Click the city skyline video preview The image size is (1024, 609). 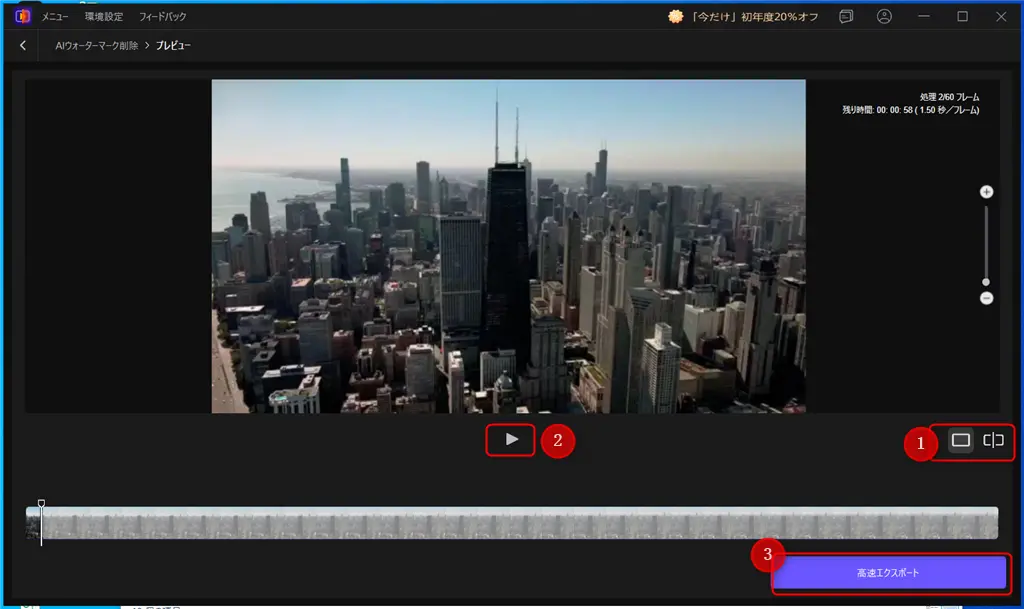[508, 246]
